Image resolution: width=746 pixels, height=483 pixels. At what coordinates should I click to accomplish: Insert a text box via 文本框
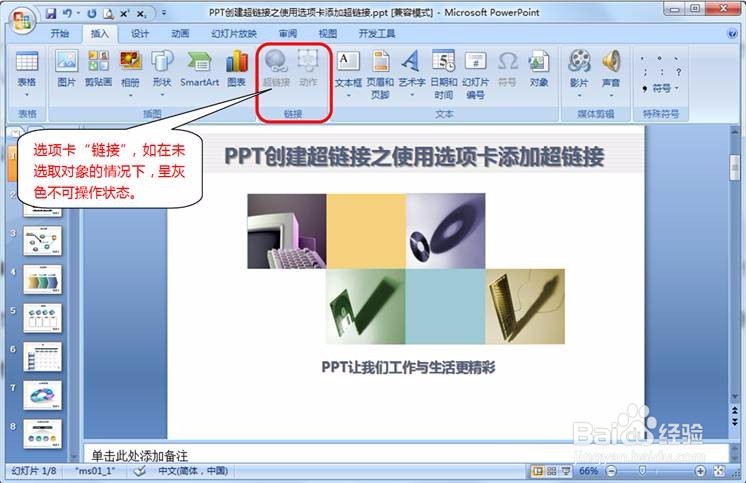tap(348, 62)
